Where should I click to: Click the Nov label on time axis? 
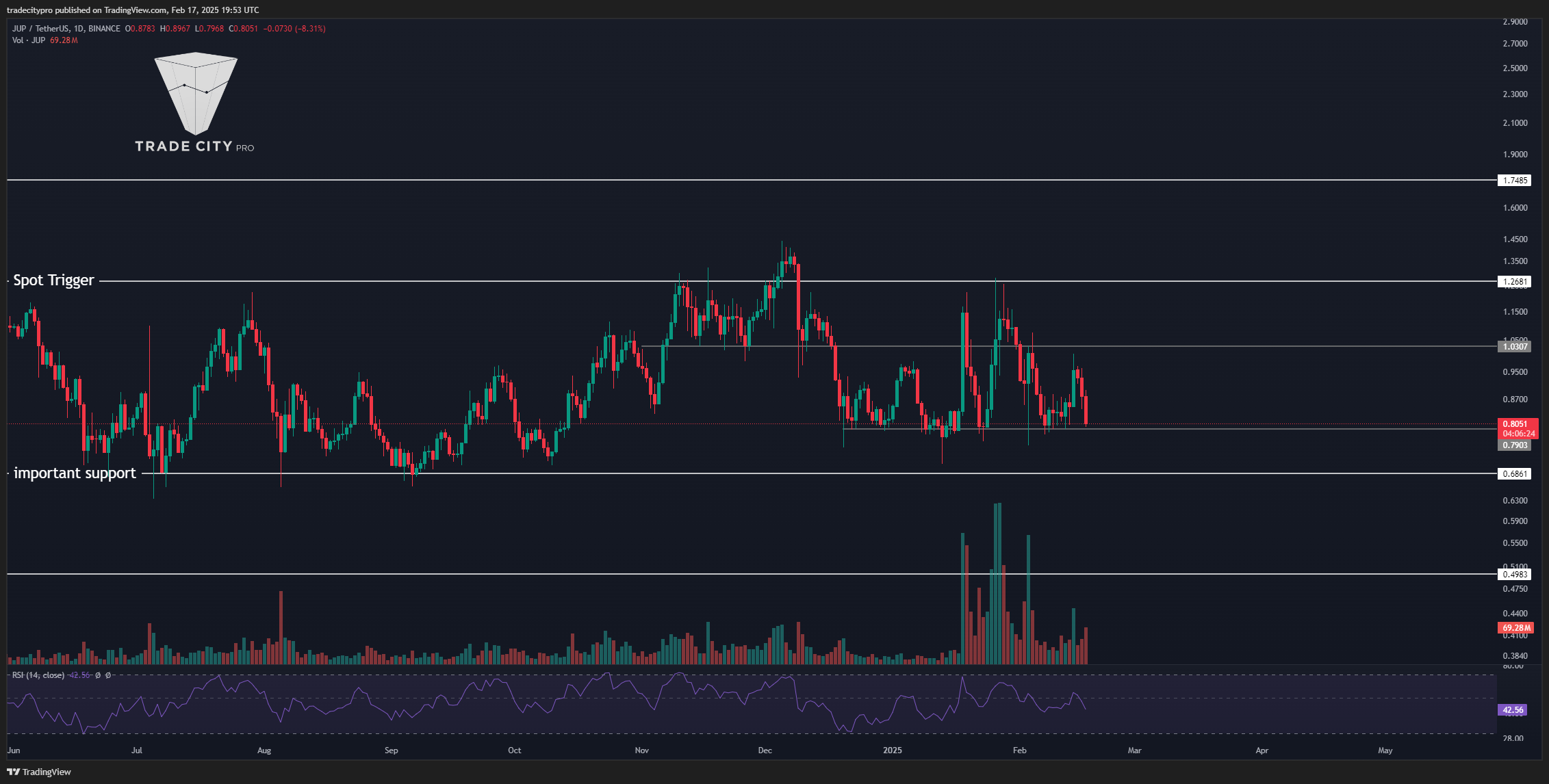tap(642, 750)
